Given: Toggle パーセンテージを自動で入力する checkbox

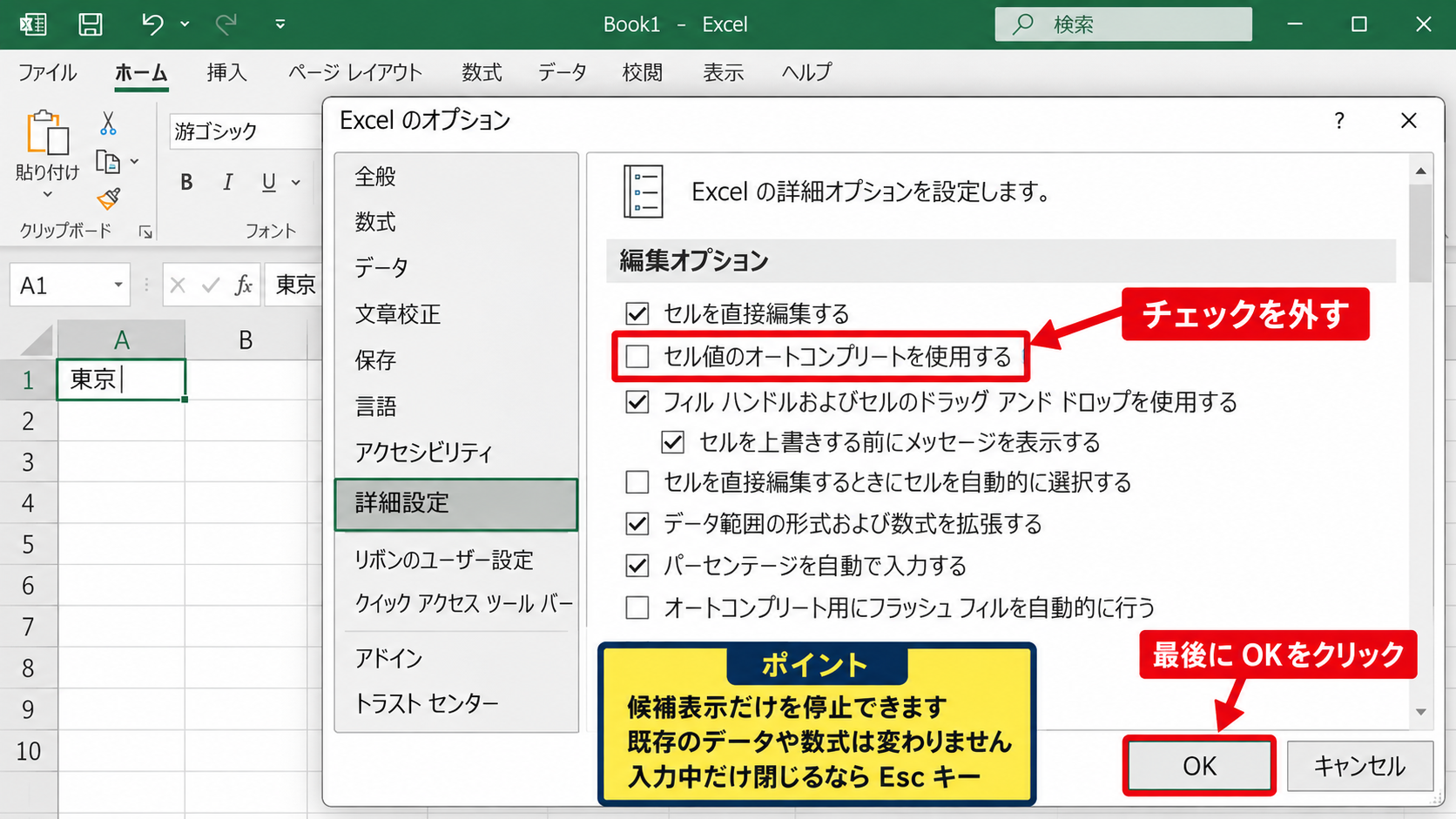Looking at the screenshot, I should click(x=637, y=566).
